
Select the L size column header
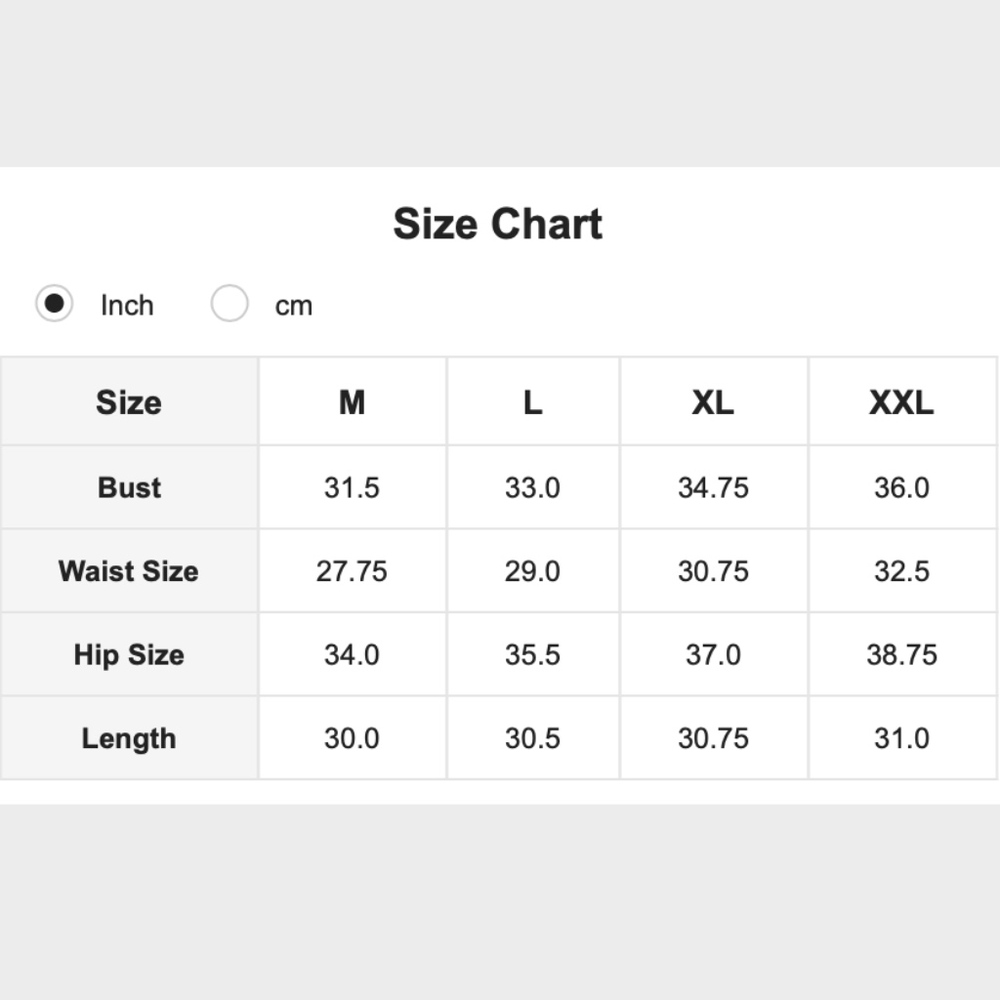pyautogui.click(x=533, y=402)
